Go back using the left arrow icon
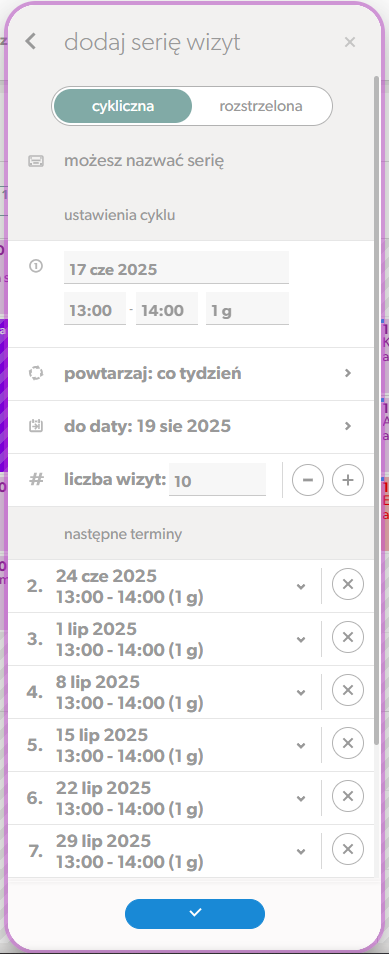 [x=30, y=42]
